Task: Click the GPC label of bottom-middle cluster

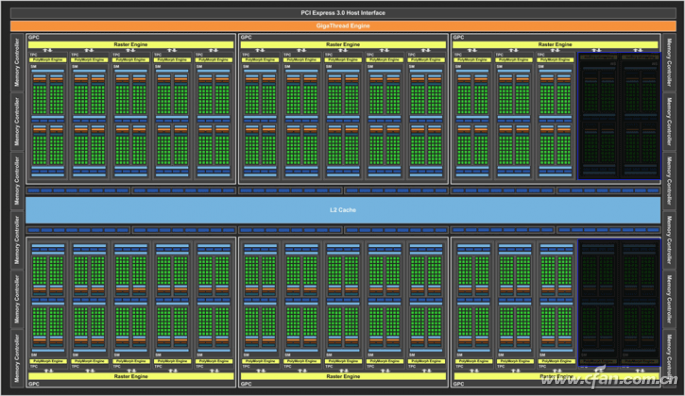Action: coord(246,384)
